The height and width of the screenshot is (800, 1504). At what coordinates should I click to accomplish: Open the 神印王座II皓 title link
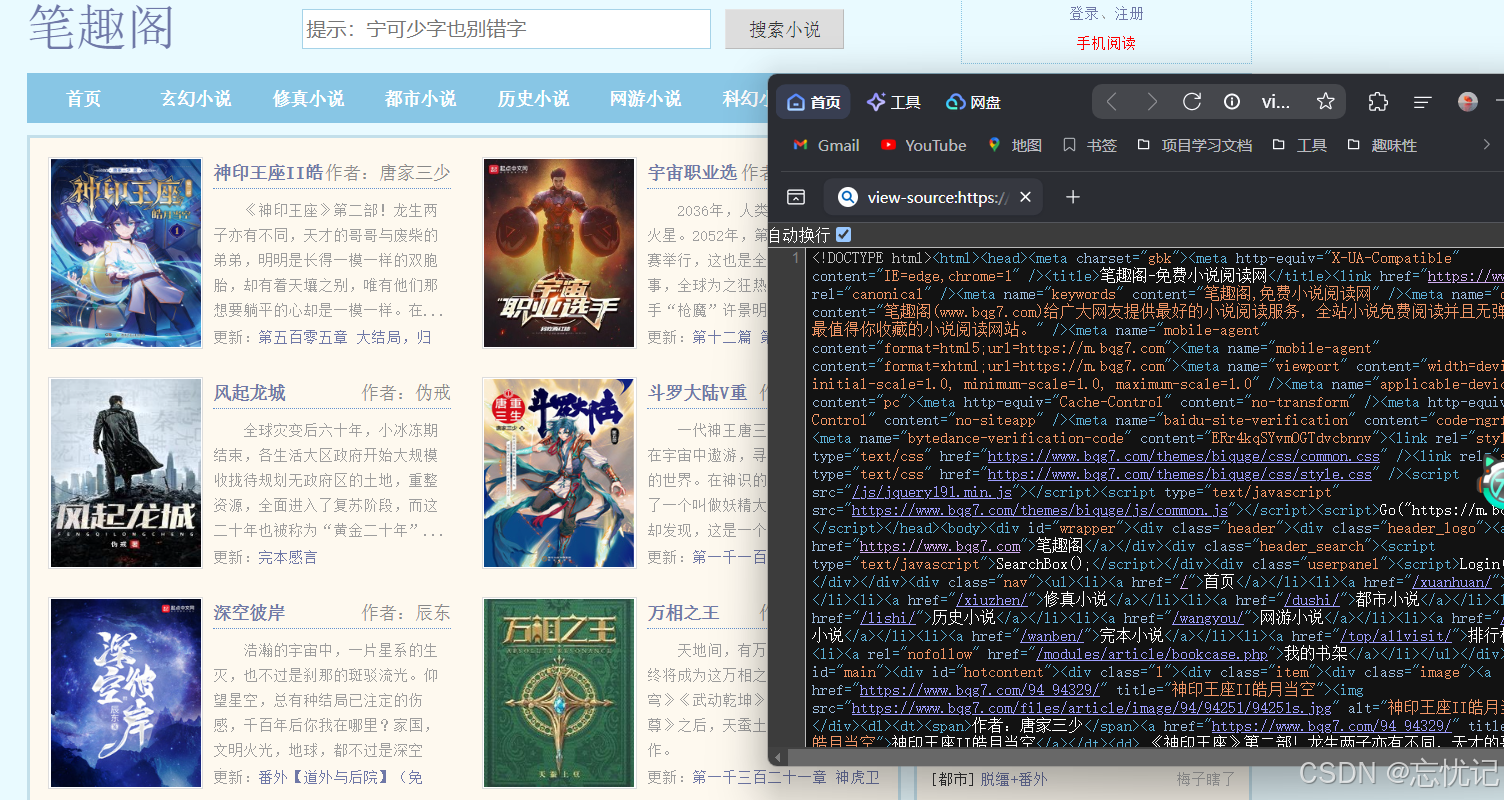pyautogui.click(x=268, y=173)
